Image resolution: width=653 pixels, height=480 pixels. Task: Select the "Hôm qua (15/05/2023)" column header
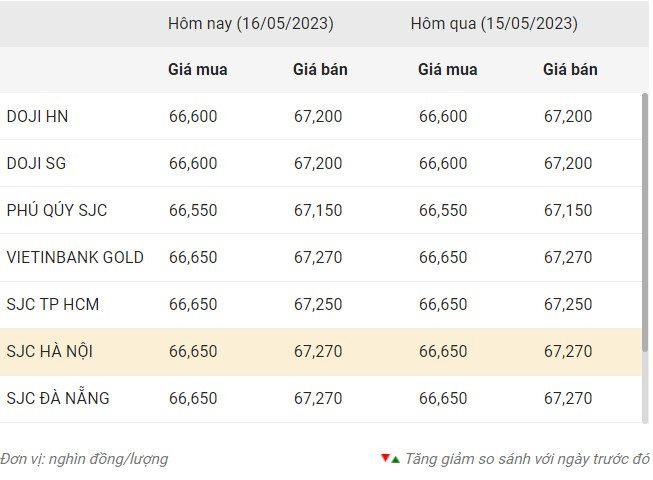494,24
